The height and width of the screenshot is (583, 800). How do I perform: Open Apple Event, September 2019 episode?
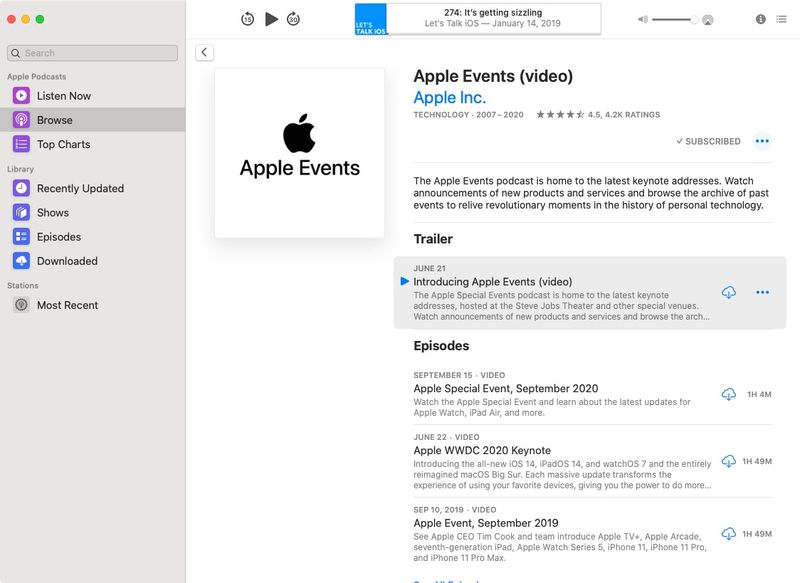(486, 523)
